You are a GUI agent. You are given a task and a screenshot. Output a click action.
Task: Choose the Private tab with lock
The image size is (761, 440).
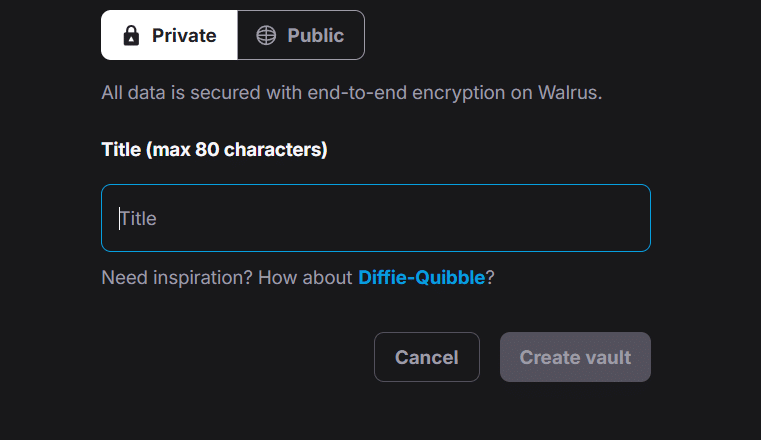pos(169,35)
